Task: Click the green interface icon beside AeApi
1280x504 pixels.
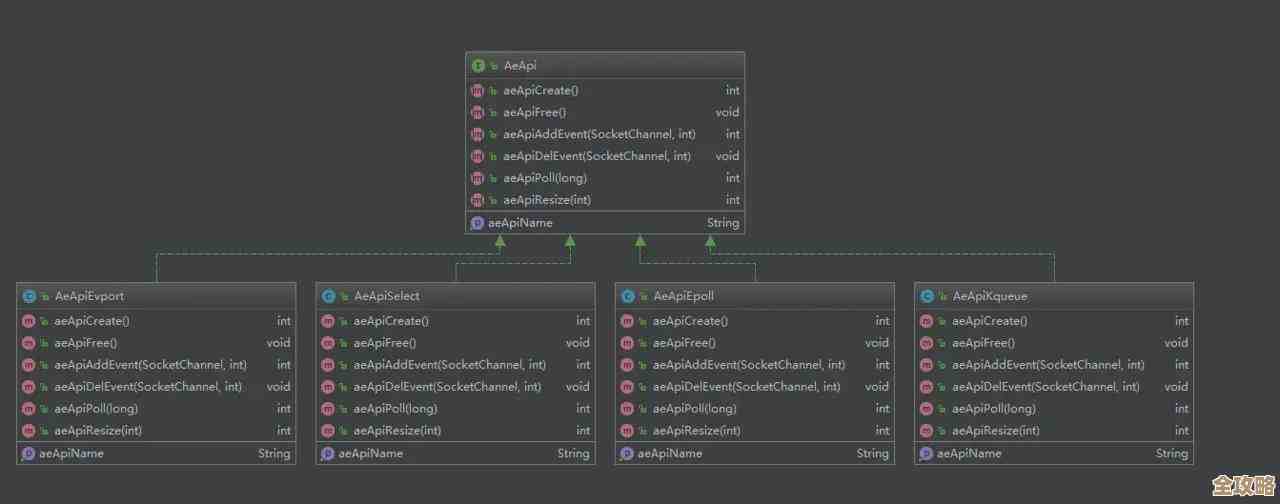Action: (x=478, y=66)
